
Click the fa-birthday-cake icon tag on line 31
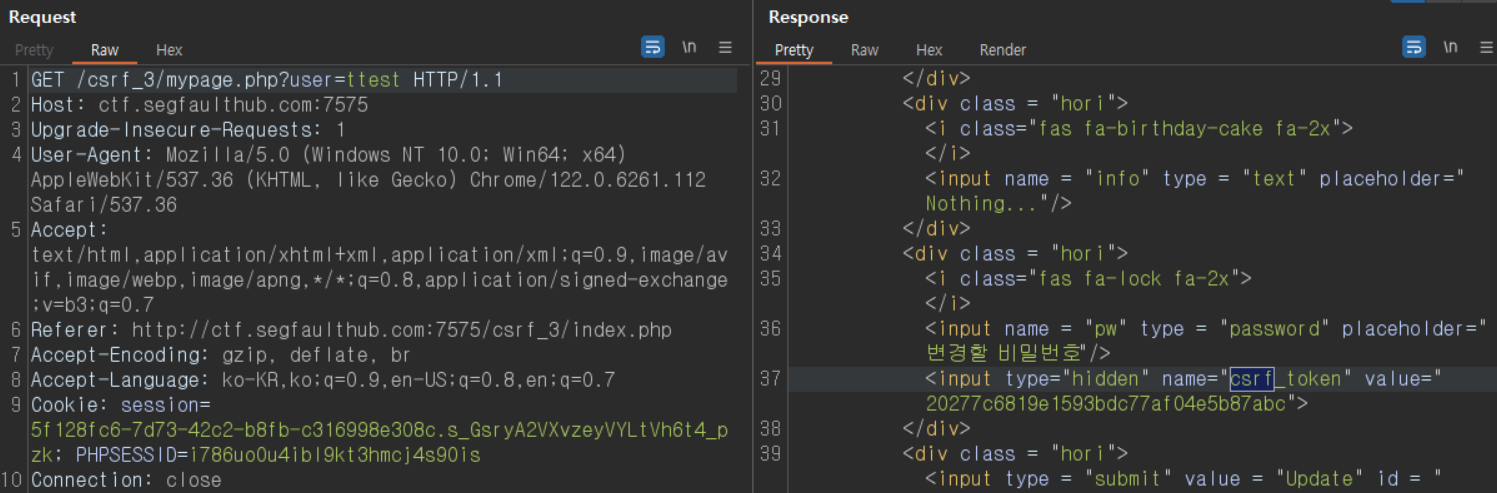[x=1139, y=128]
